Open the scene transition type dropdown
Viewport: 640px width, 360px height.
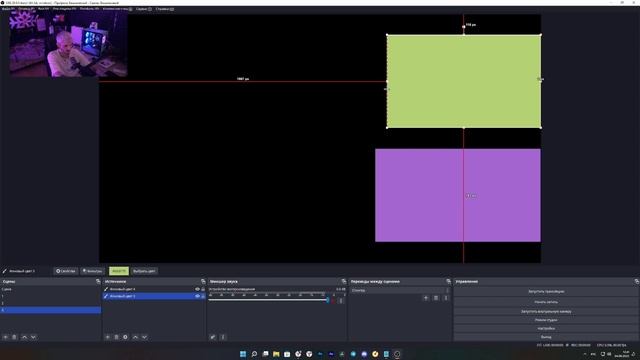click(x=400, y=290)
